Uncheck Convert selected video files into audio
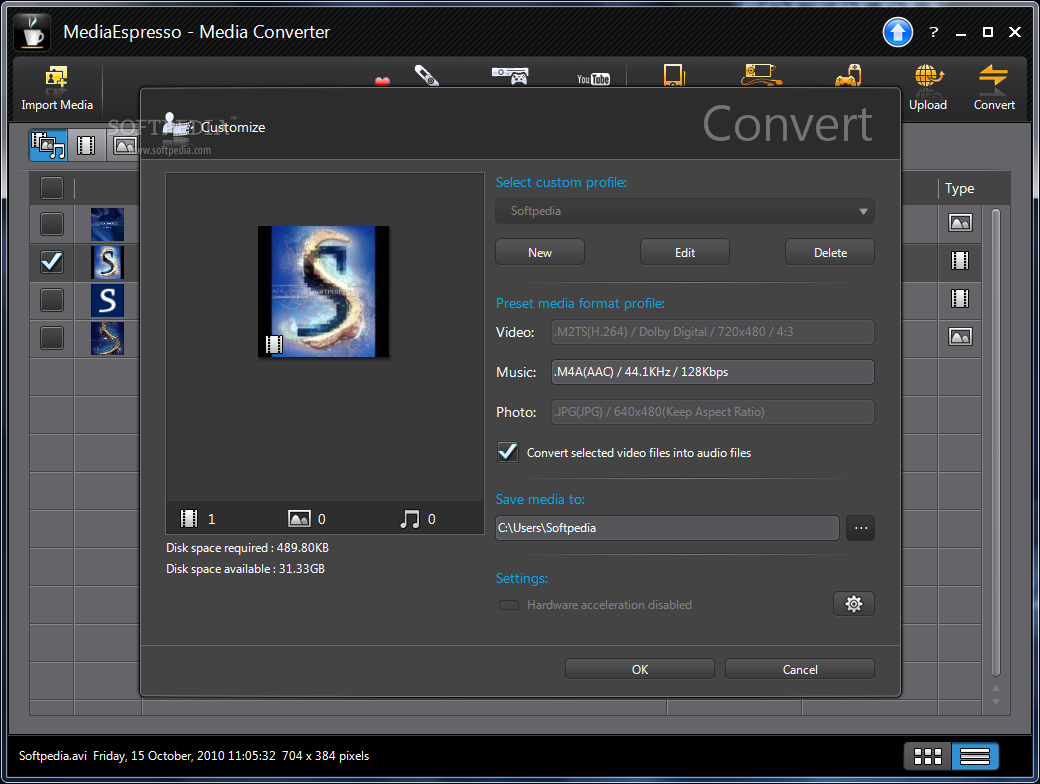 click(x=507, y=452)
